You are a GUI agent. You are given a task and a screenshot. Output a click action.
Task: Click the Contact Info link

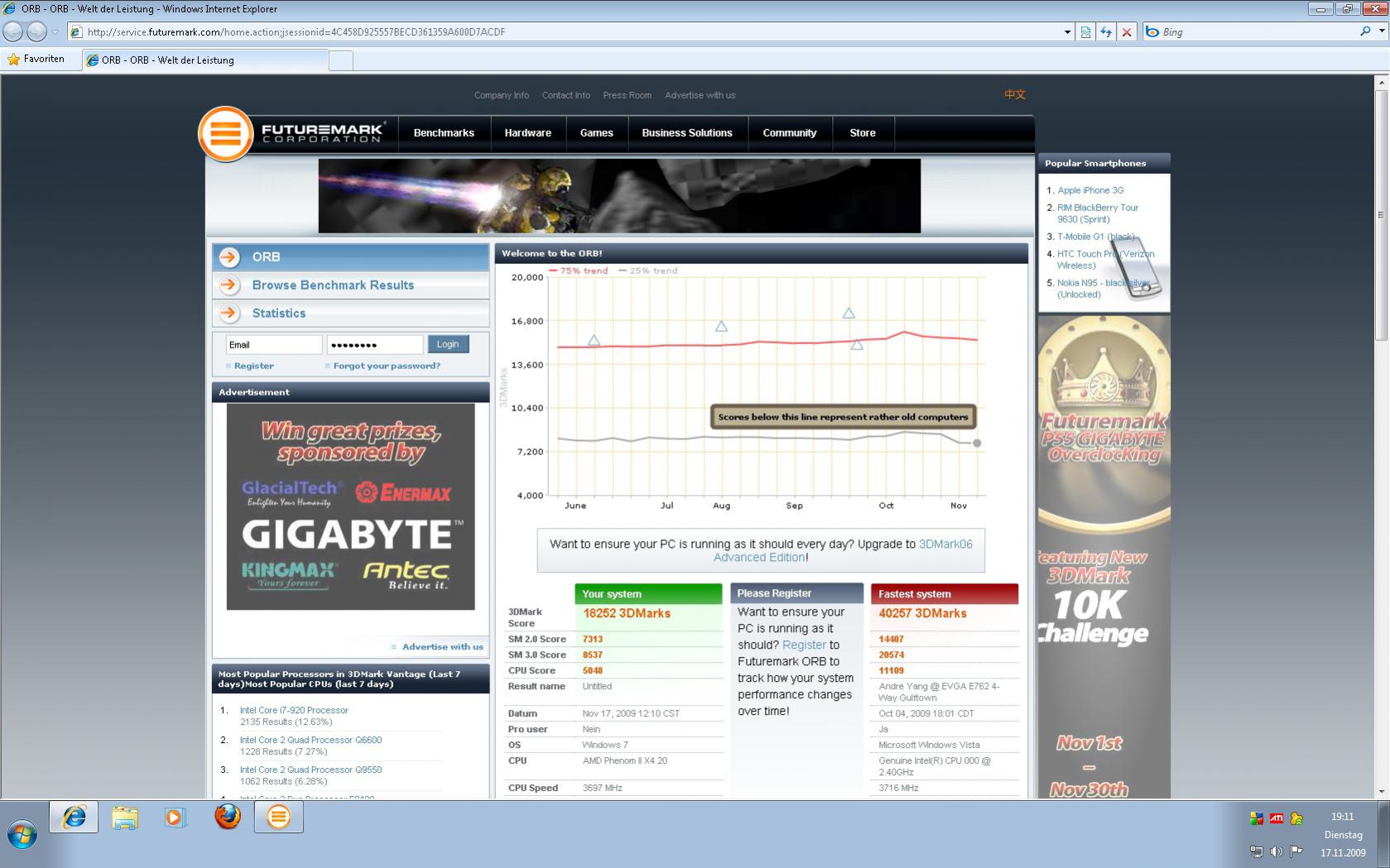click(x=566, y=95)
